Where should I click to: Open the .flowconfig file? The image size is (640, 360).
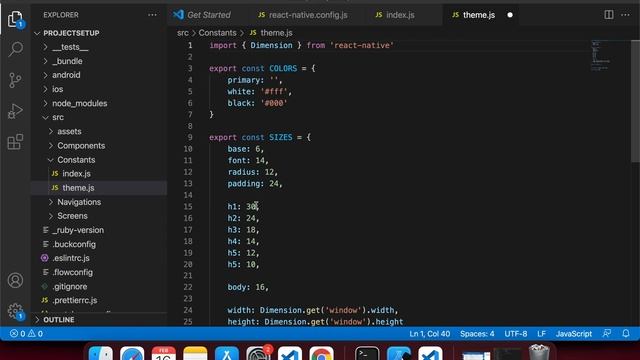coord(72,272)
